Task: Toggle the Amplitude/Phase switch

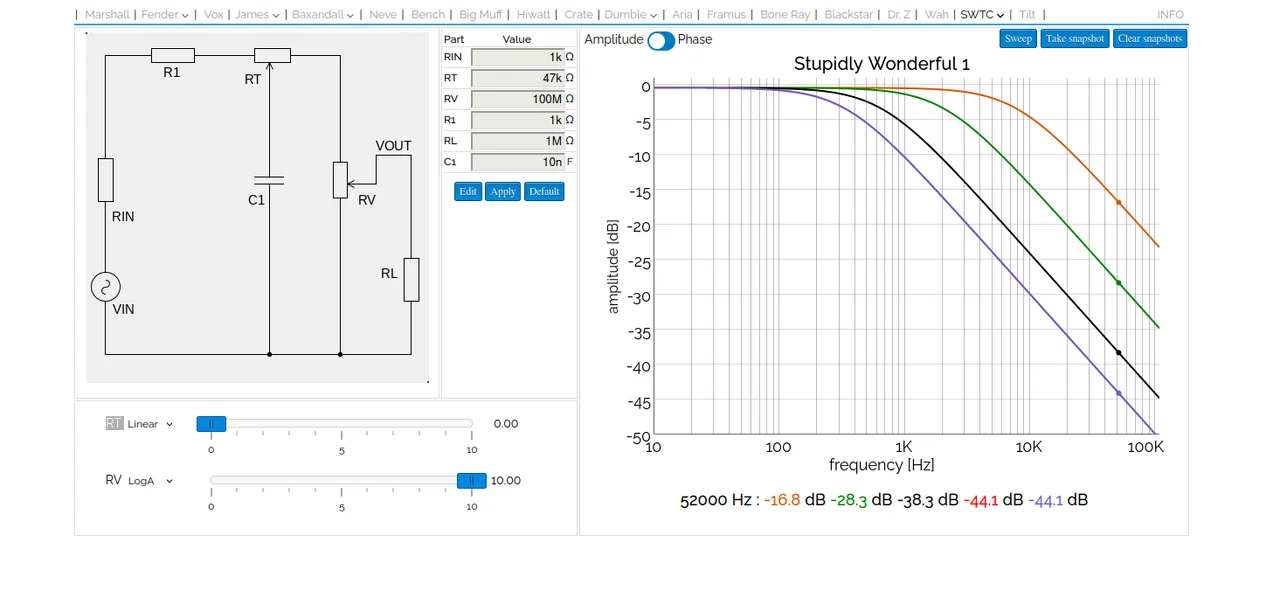Action: point(661,40)
